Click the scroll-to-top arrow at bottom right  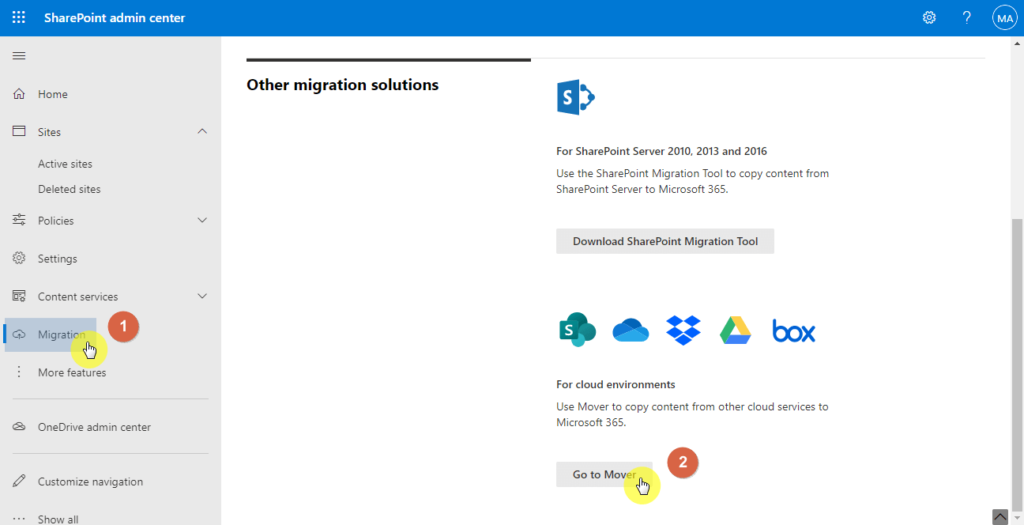point(1000,517)
